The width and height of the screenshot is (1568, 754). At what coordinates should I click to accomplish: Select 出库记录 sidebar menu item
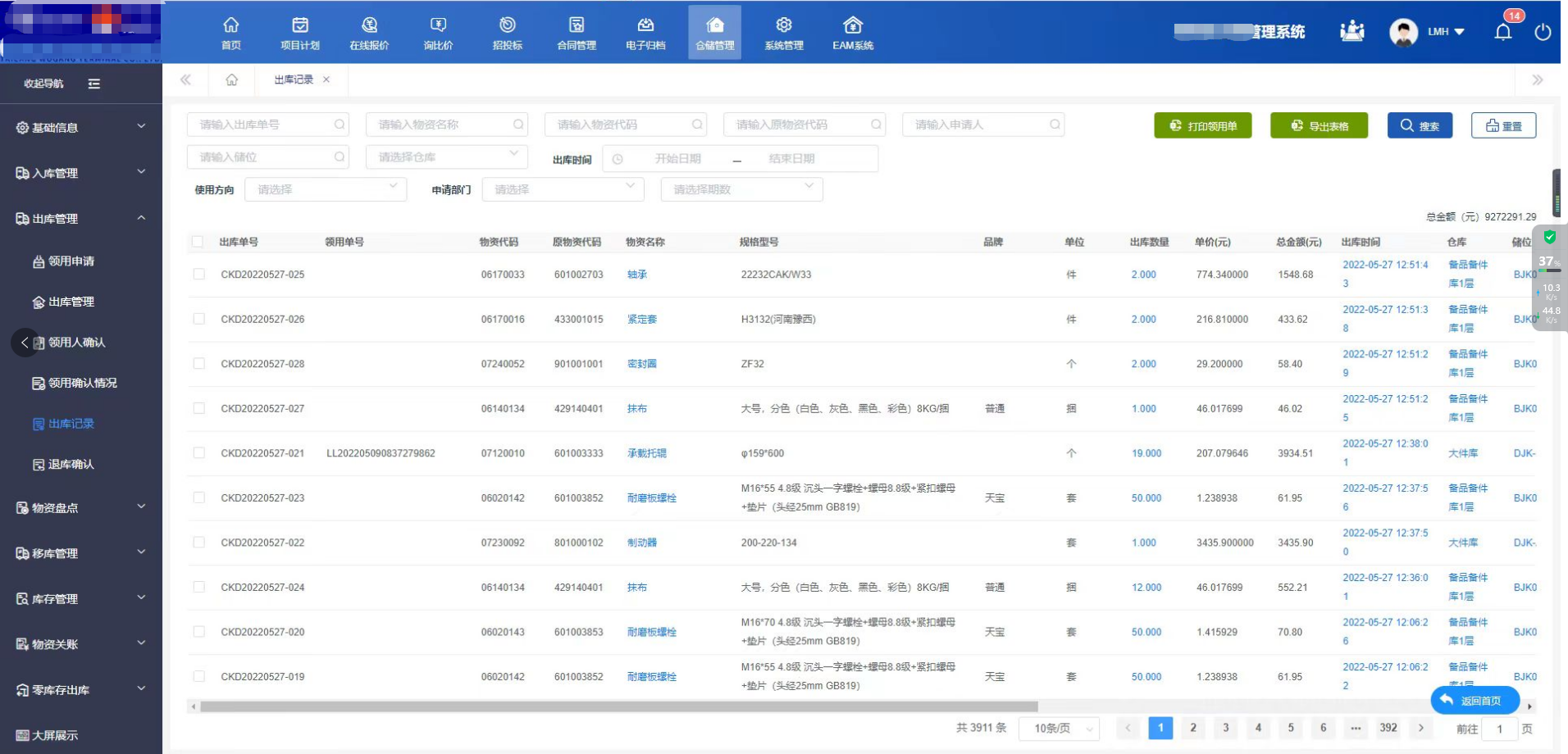[64, 424]
